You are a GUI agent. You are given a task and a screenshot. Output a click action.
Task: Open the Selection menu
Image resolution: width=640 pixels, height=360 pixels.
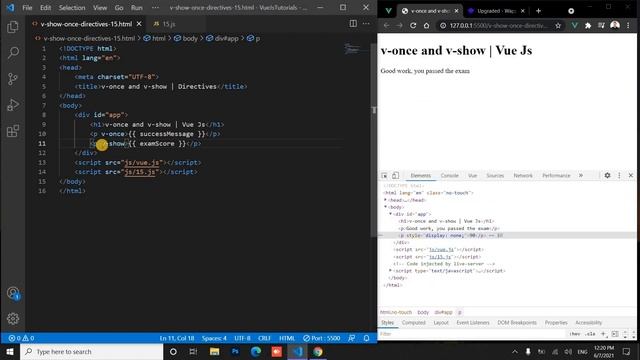(72, 8)
